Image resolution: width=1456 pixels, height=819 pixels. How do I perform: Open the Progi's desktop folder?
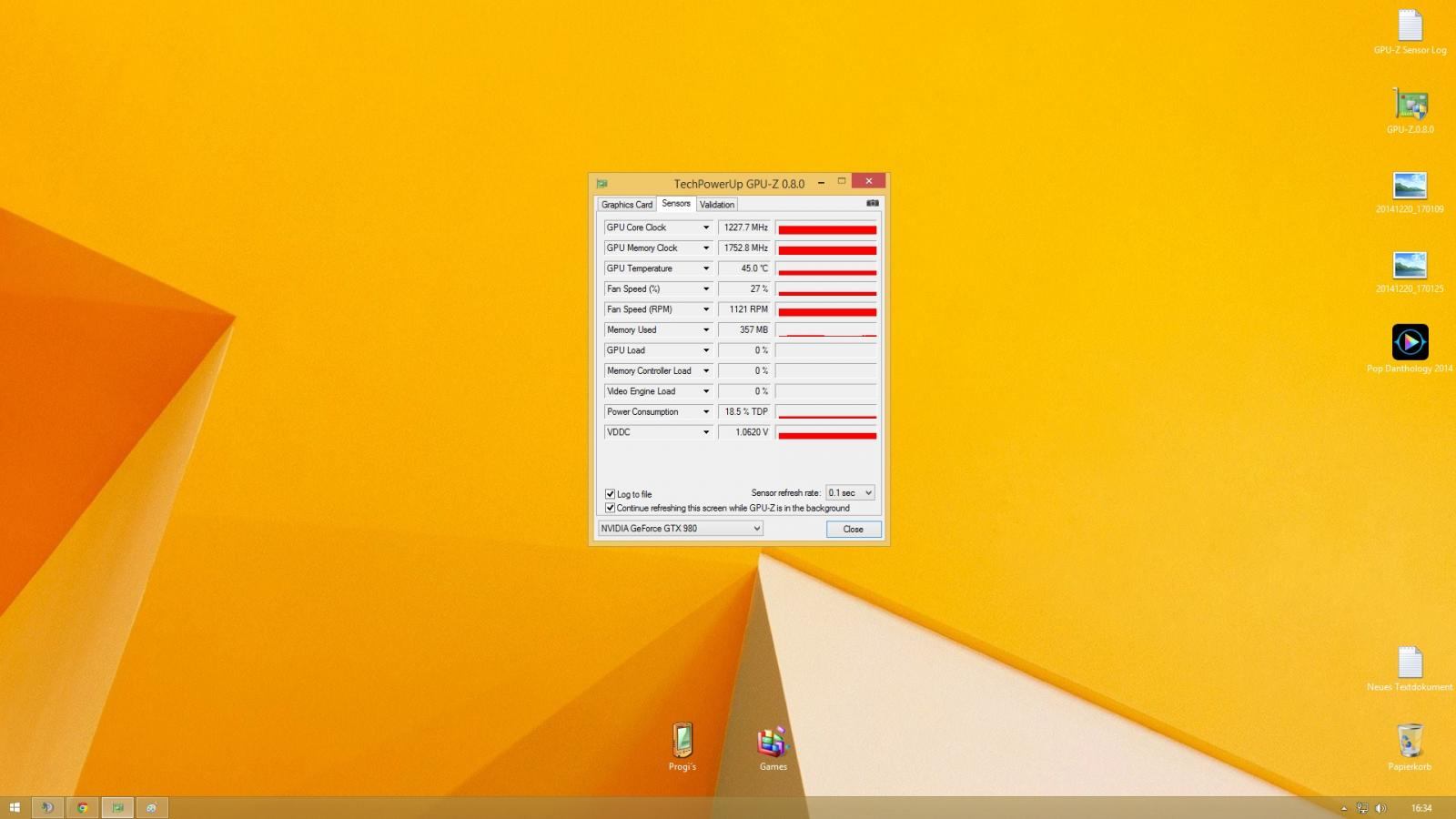tap(682, 747)
